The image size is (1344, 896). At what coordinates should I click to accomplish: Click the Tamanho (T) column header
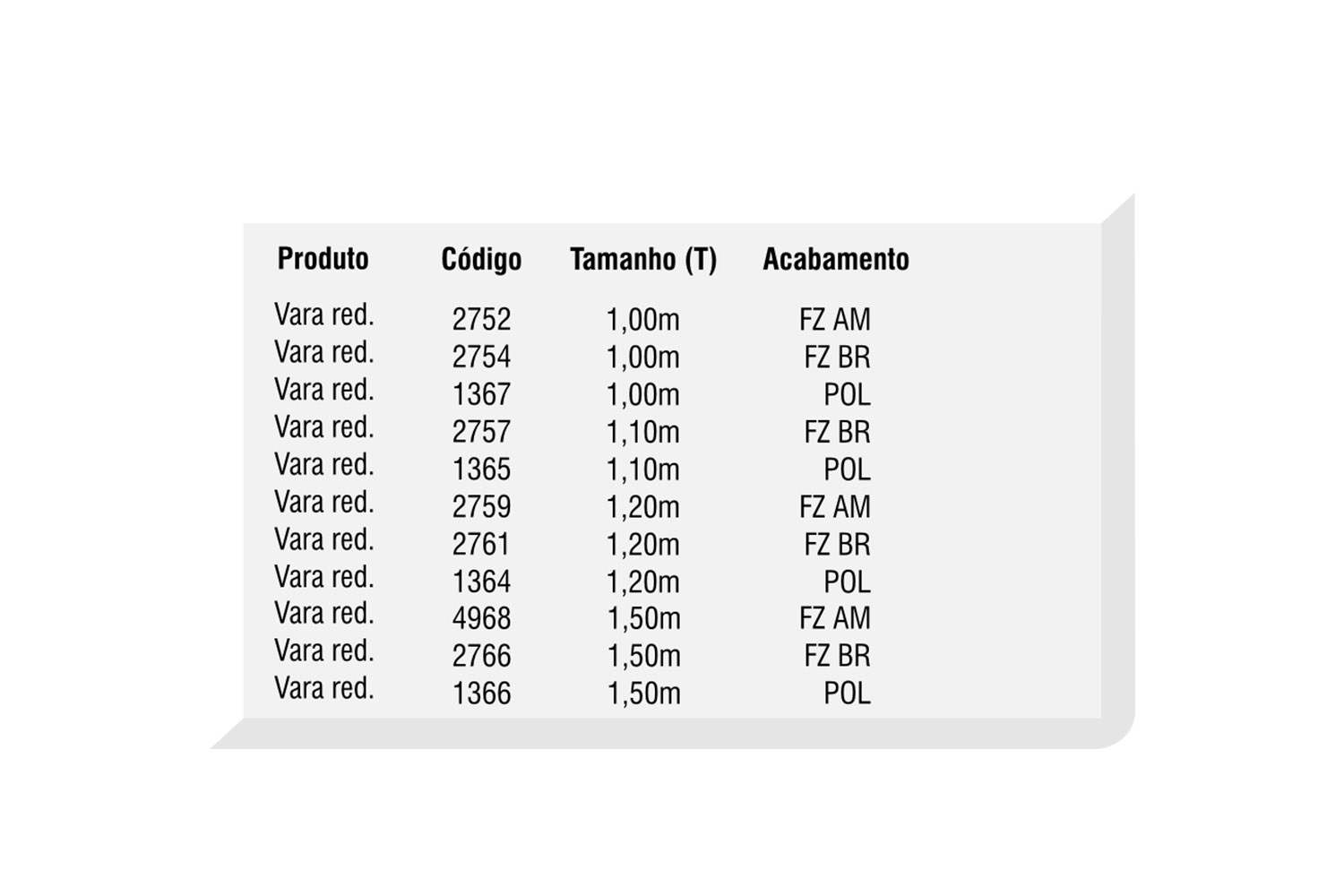click(x=643, y=259)
